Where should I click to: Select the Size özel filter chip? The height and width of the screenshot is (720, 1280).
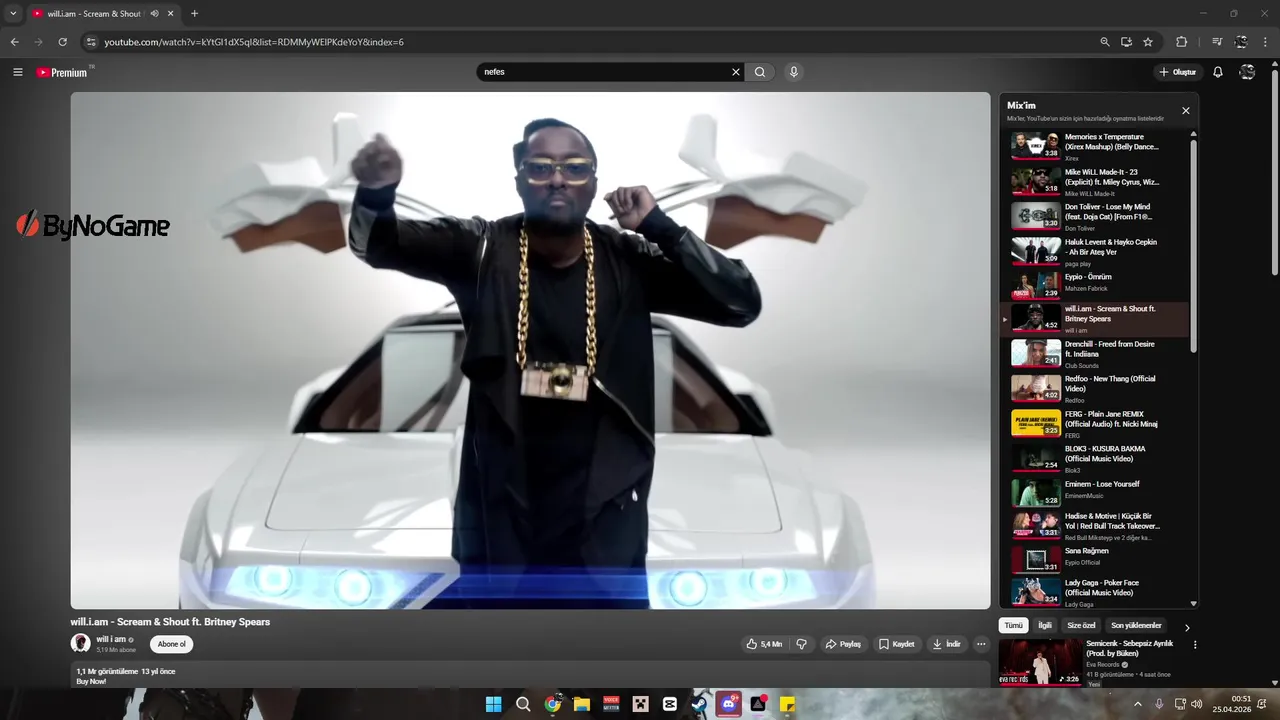tap(1081, 626)
